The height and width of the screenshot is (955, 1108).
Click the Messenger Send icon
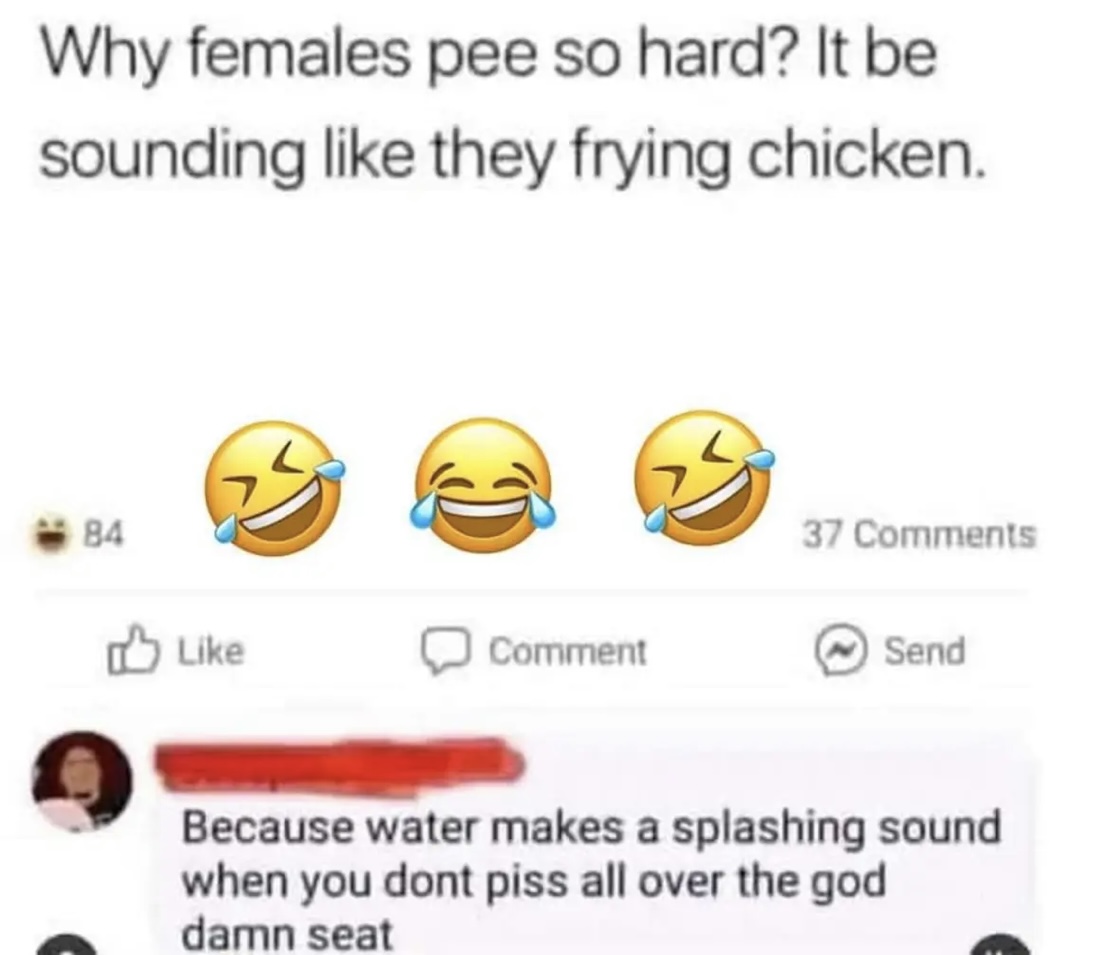click(x=839, y=651)
